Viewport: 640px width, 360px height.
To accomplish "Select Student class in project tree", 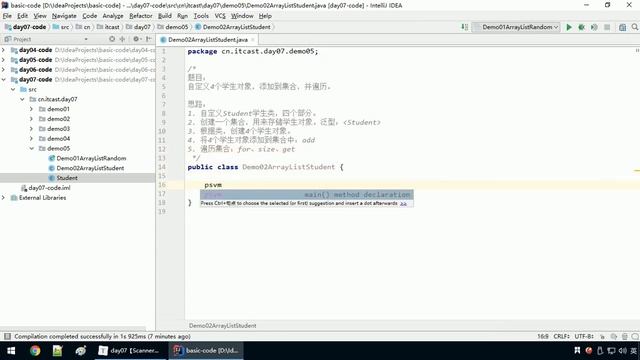I will 67,178.
